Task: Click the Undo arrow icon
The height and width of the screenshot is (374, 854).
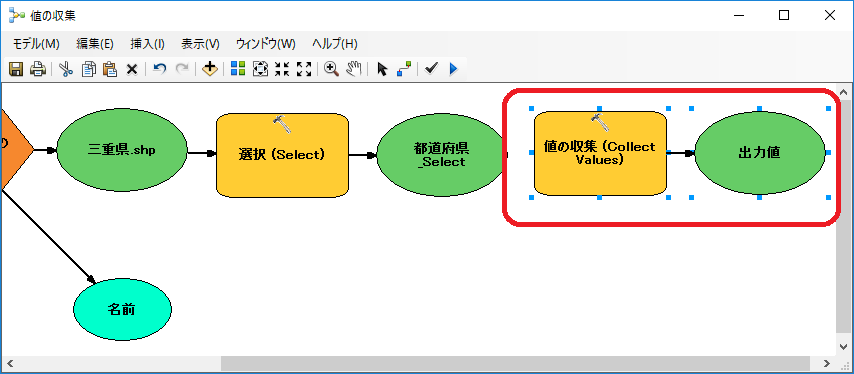Action: (x=160, y=69)
